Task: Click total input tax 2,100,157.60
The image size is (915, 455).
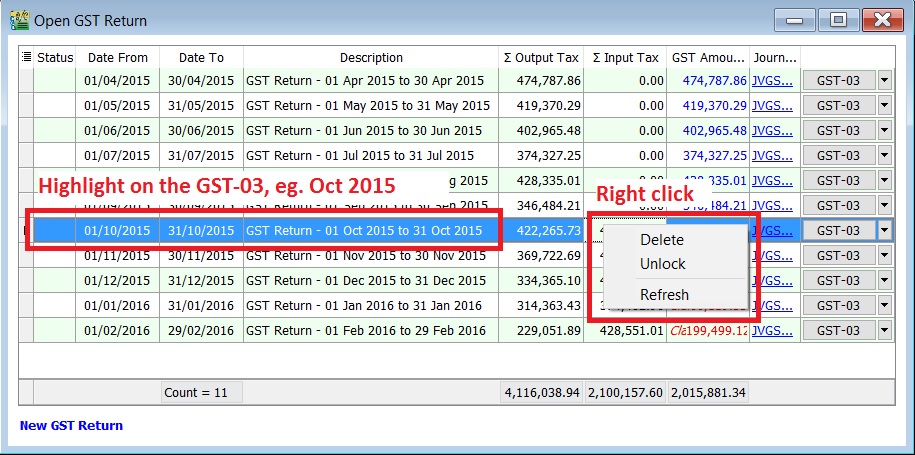Action: [626, 393]
